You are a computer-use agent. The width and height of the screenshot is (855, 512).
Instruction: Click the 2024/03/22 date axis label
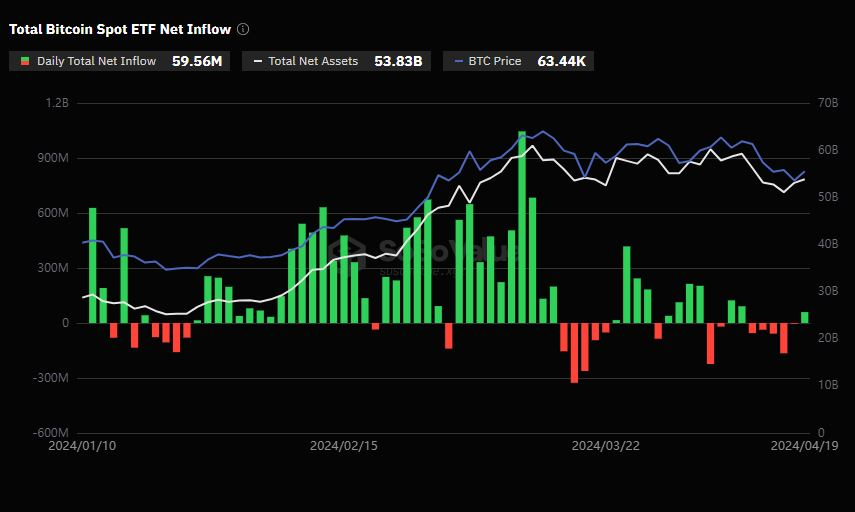[605, 446]
